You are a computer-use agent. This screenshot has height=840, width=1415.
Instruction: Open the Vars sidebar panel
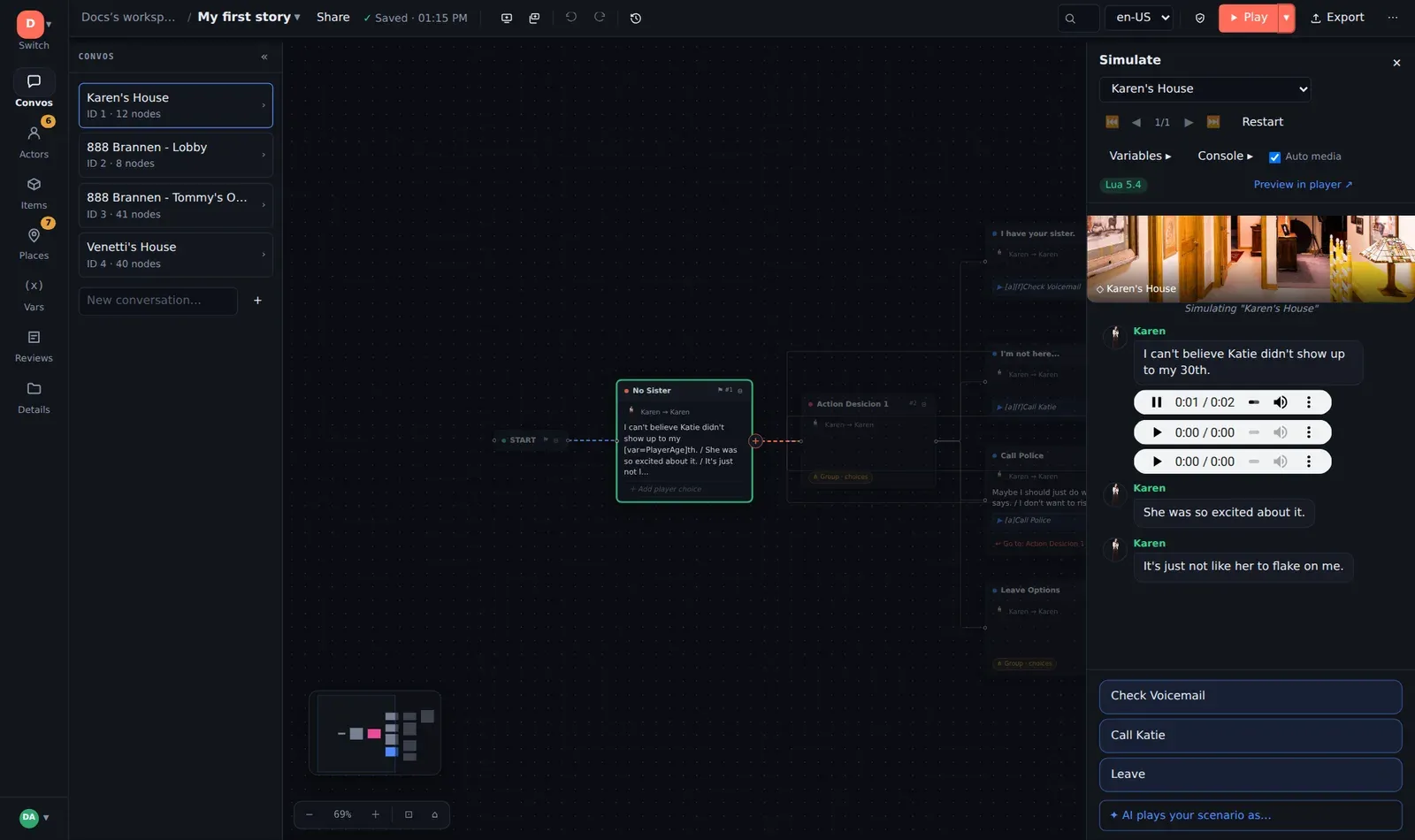tap(34, 295)
